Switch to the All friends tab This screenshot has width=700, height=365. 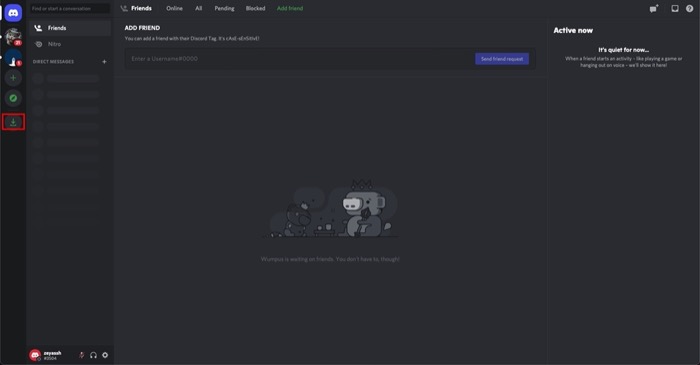coord(199,8)
